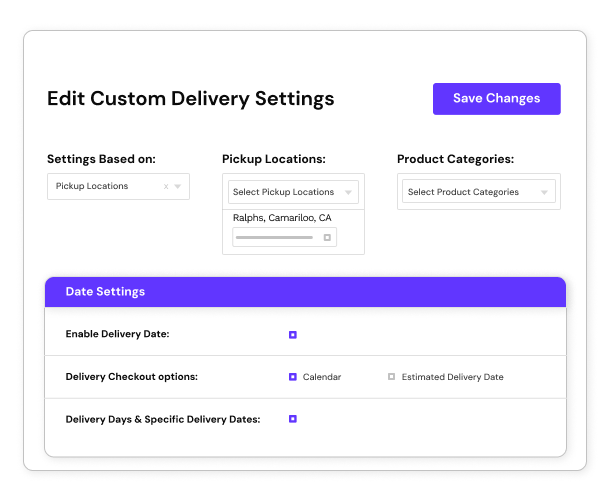Click the Ralphs, Camariloo, CA entry
The height and width of the screenshot is (500, 610).
282,218
